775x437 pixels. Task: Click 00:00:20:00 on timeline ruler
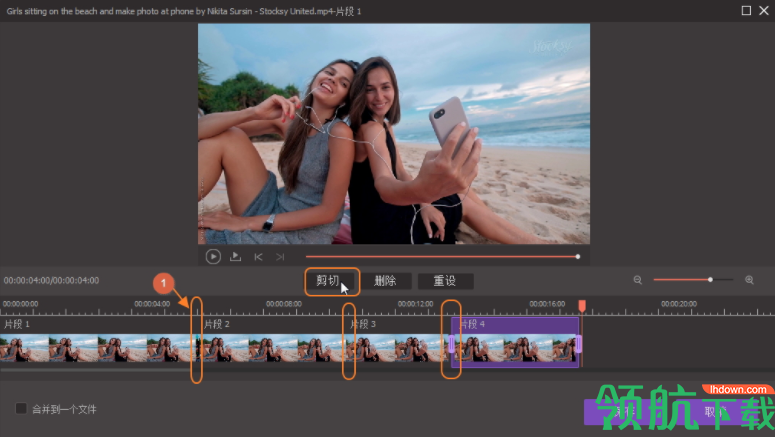pos(679,304)
